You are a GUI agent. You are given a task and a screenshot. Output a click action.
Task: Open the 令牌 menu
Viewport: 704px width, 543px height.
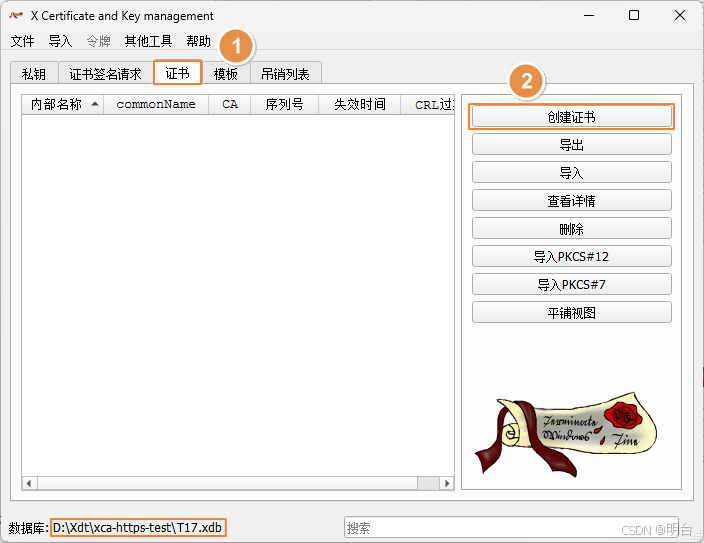(x=98, y=41)
